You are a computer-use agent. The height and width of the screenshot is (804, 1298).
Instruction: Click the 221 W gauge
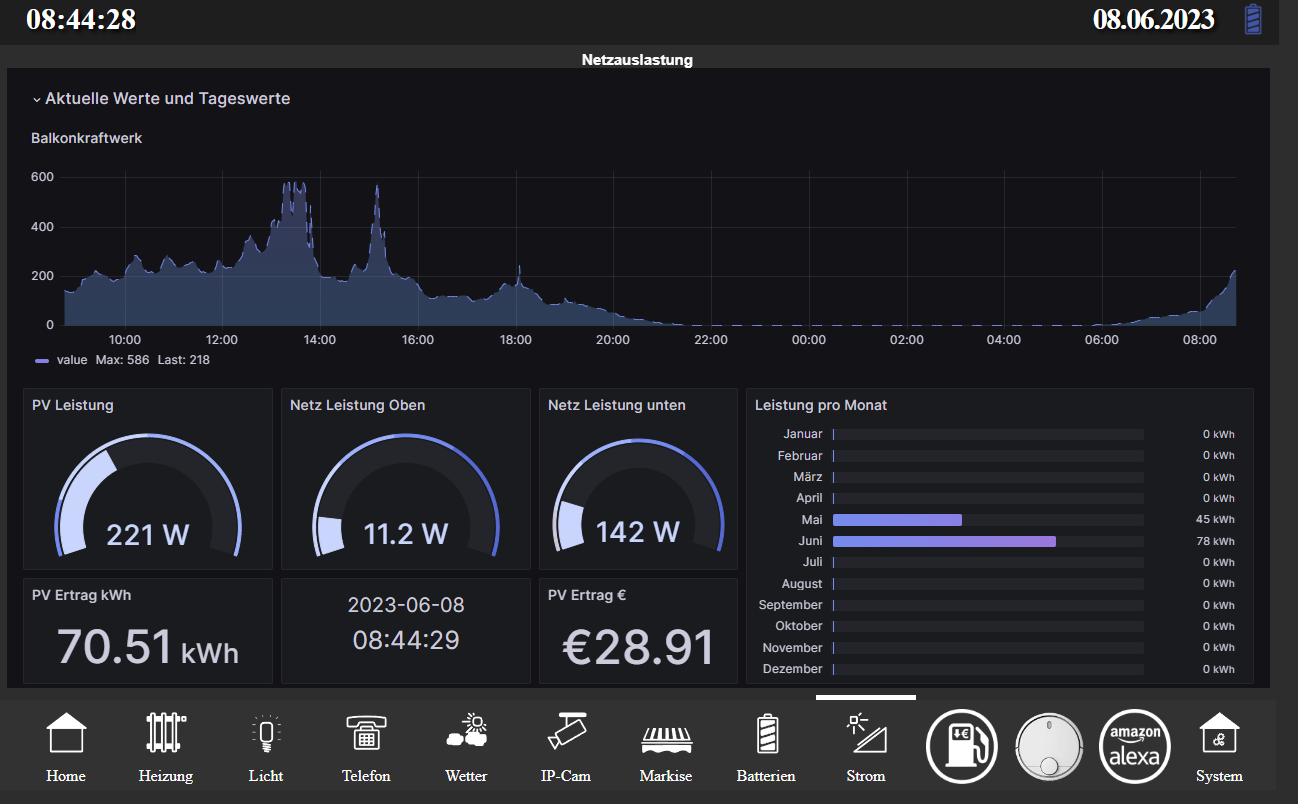(x=148, y=495)
